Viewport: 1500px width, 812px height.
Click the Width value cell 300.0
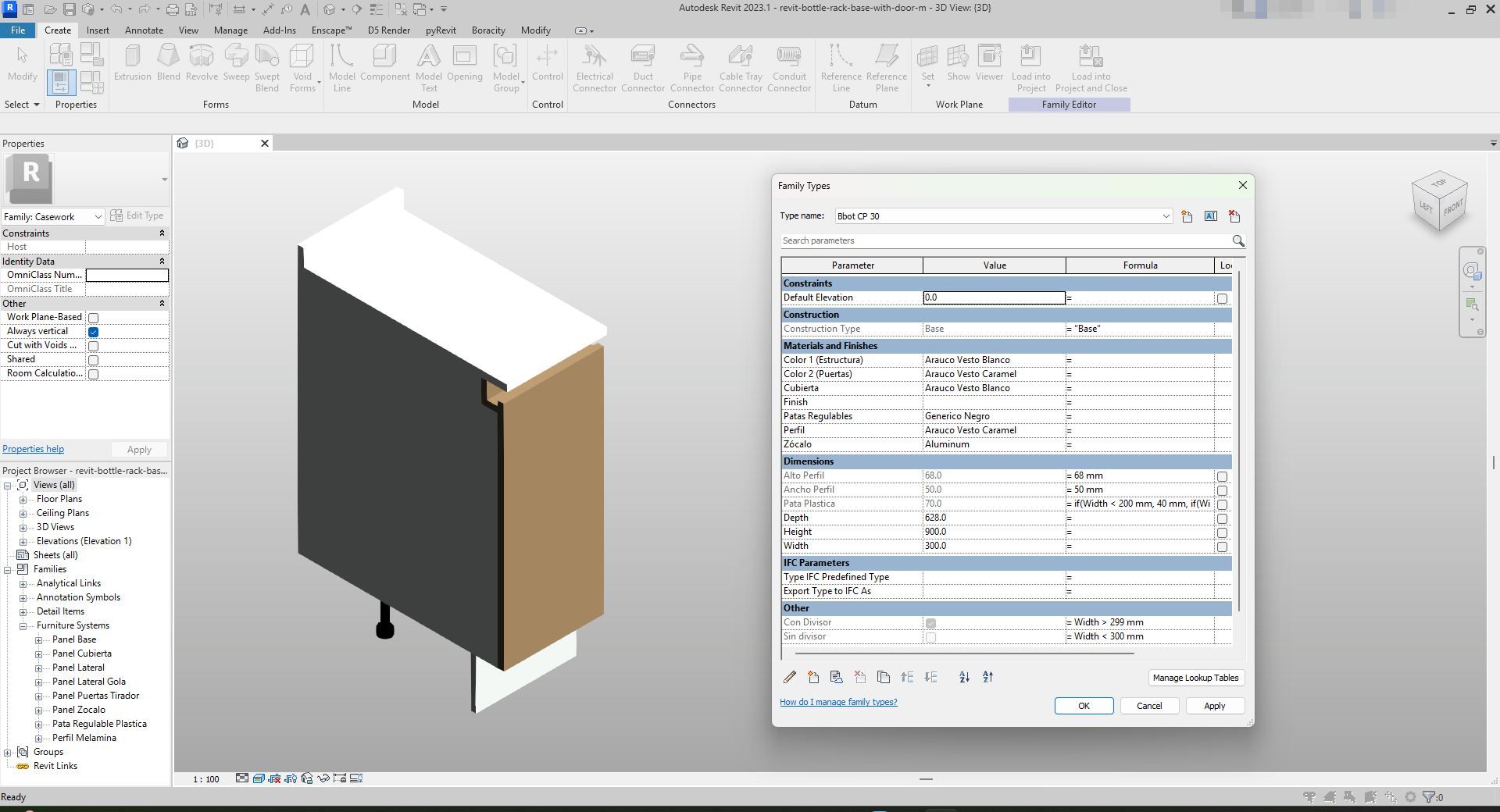(x=994, y=547)
